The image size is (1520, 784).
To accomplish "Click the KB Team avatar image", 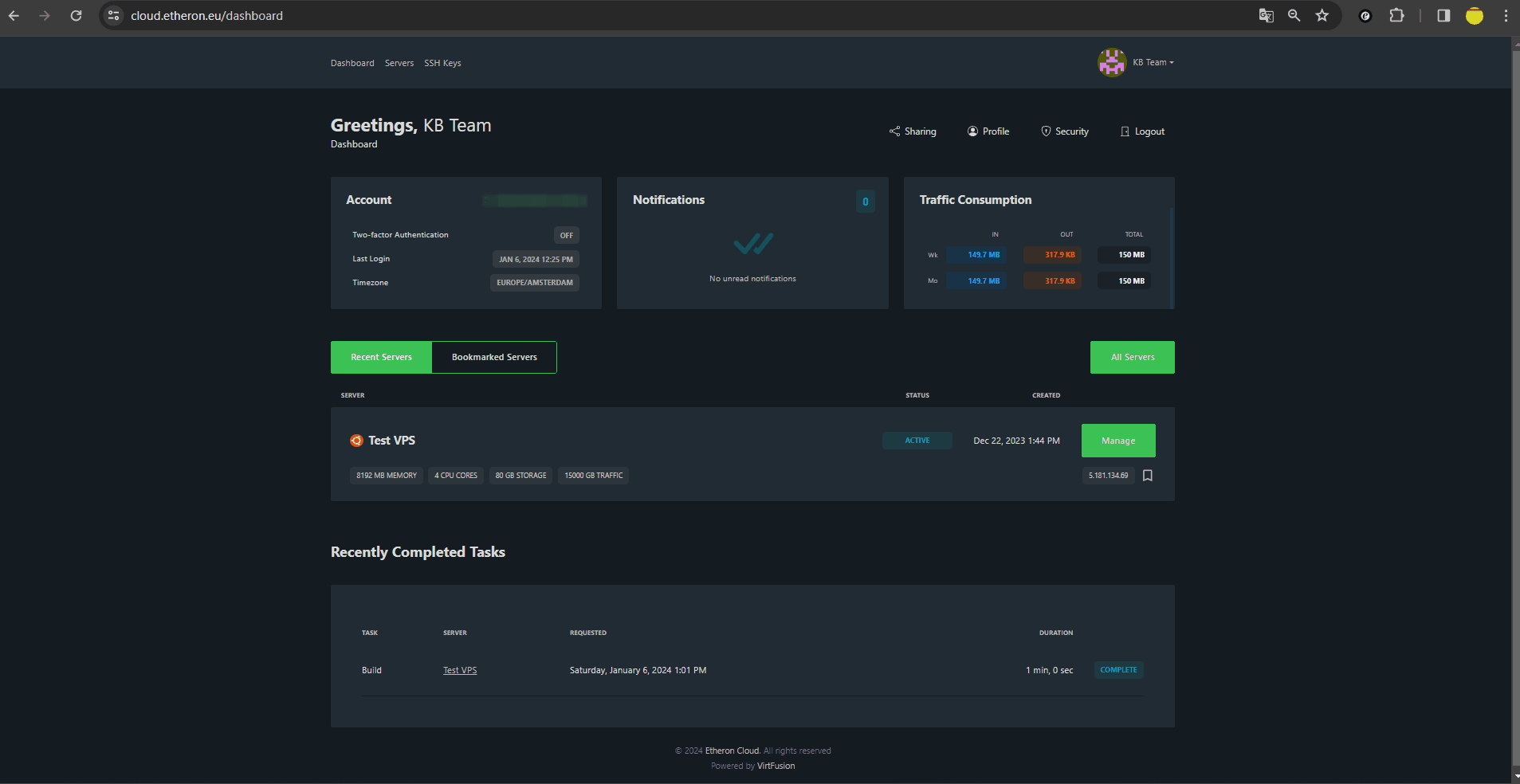I will [1111, 62].
